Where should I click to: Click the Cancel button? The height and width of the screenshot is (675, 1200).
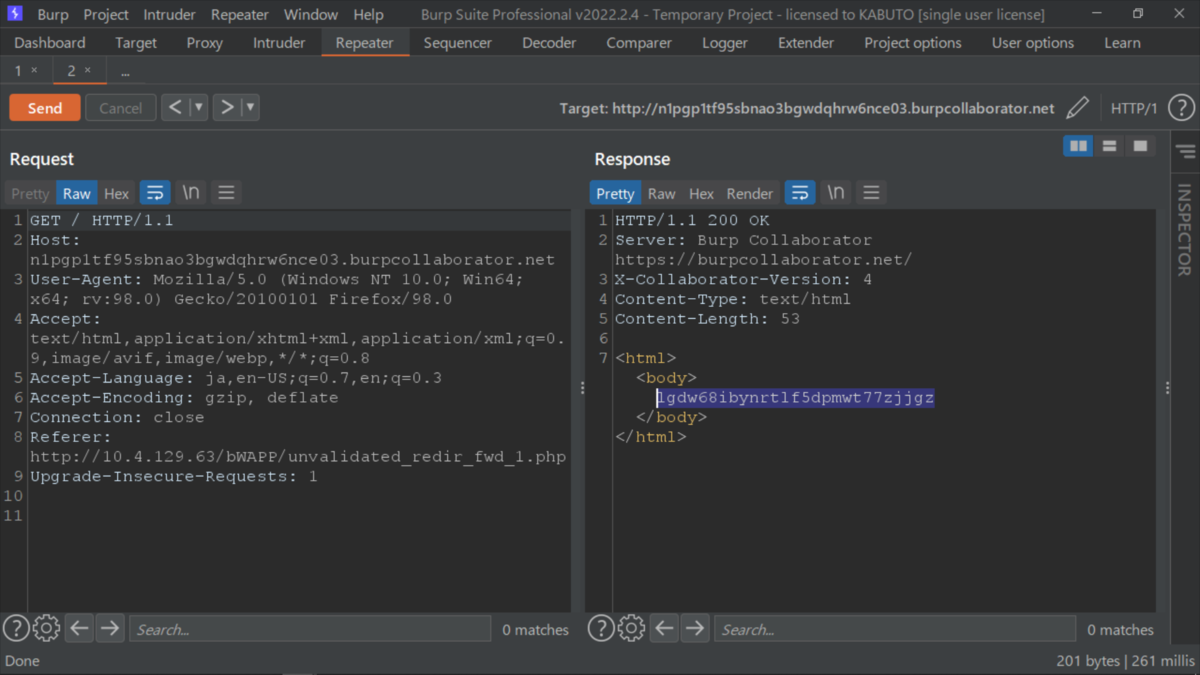pos(121,108)
